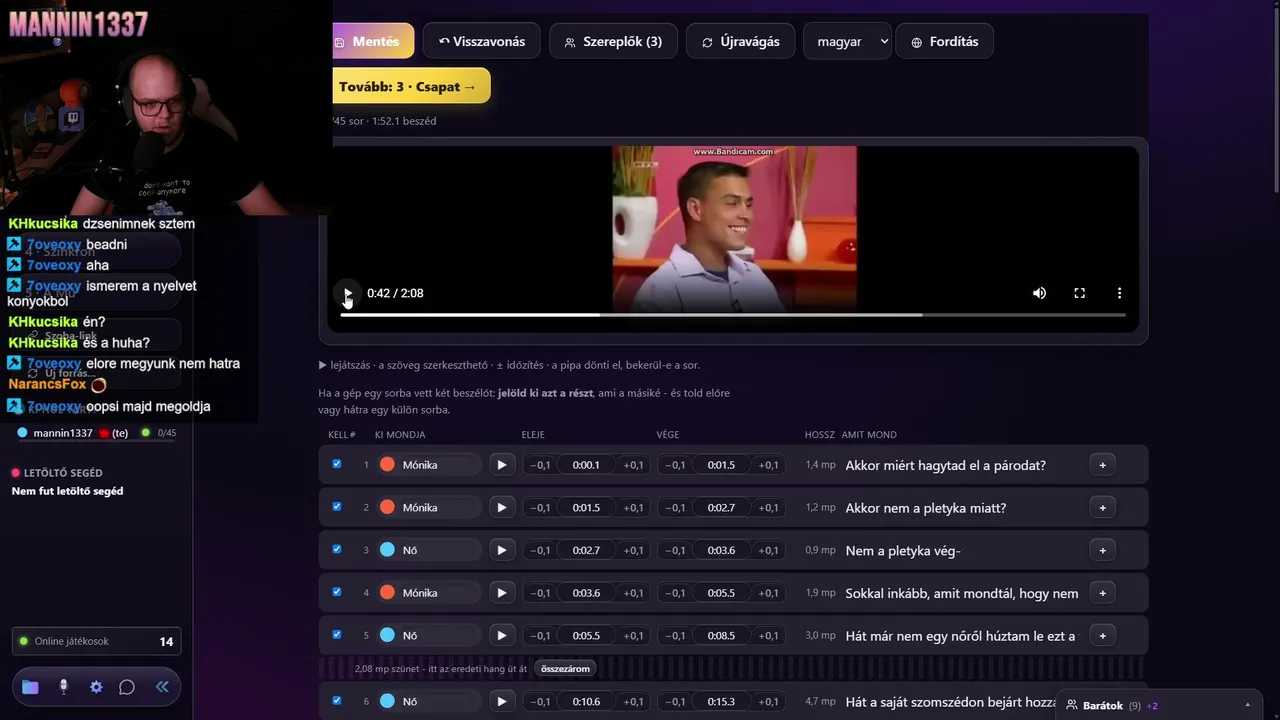Click the plus button on row 4

pos(1102,593)
